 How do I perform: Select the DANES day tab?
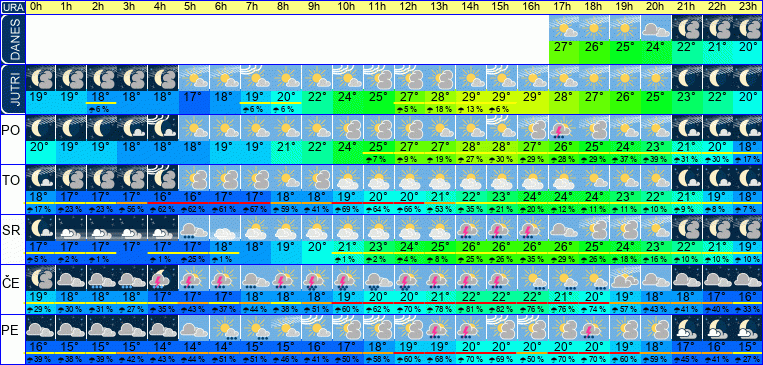pyautogui.click(x=13, y=39)
